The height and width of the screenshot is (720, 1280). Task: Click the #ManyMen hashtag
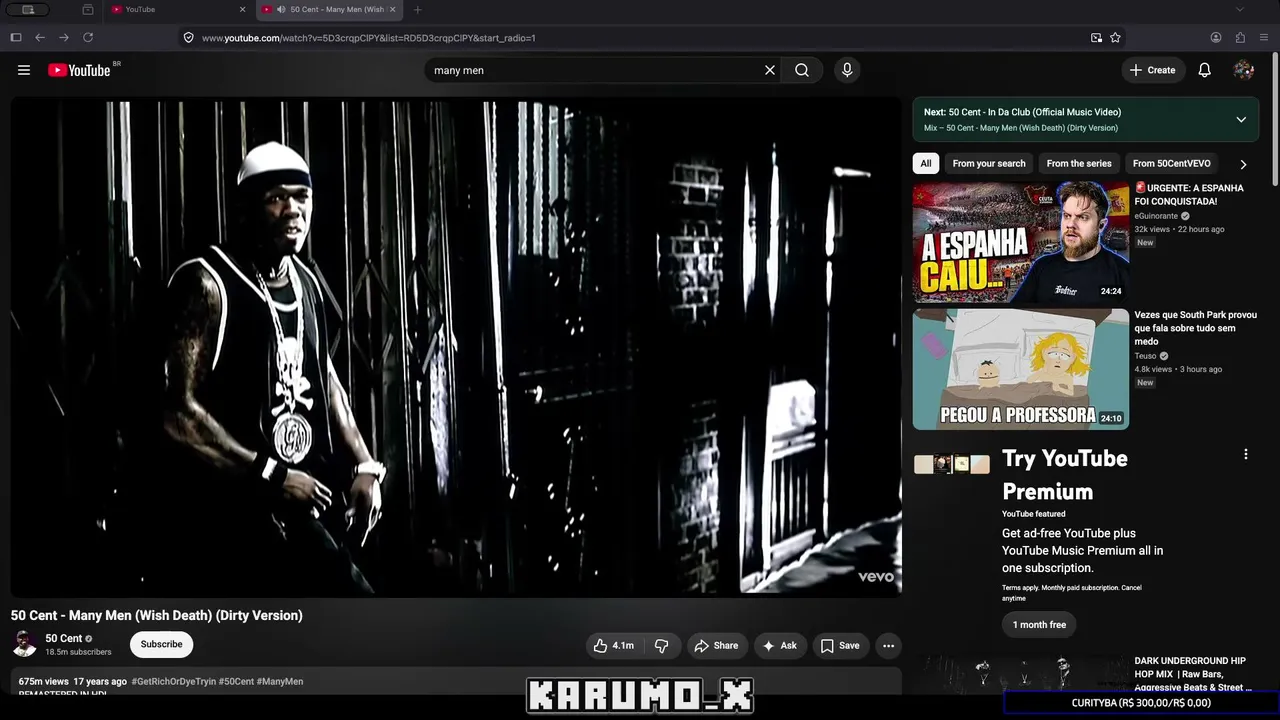pos(280,682)
